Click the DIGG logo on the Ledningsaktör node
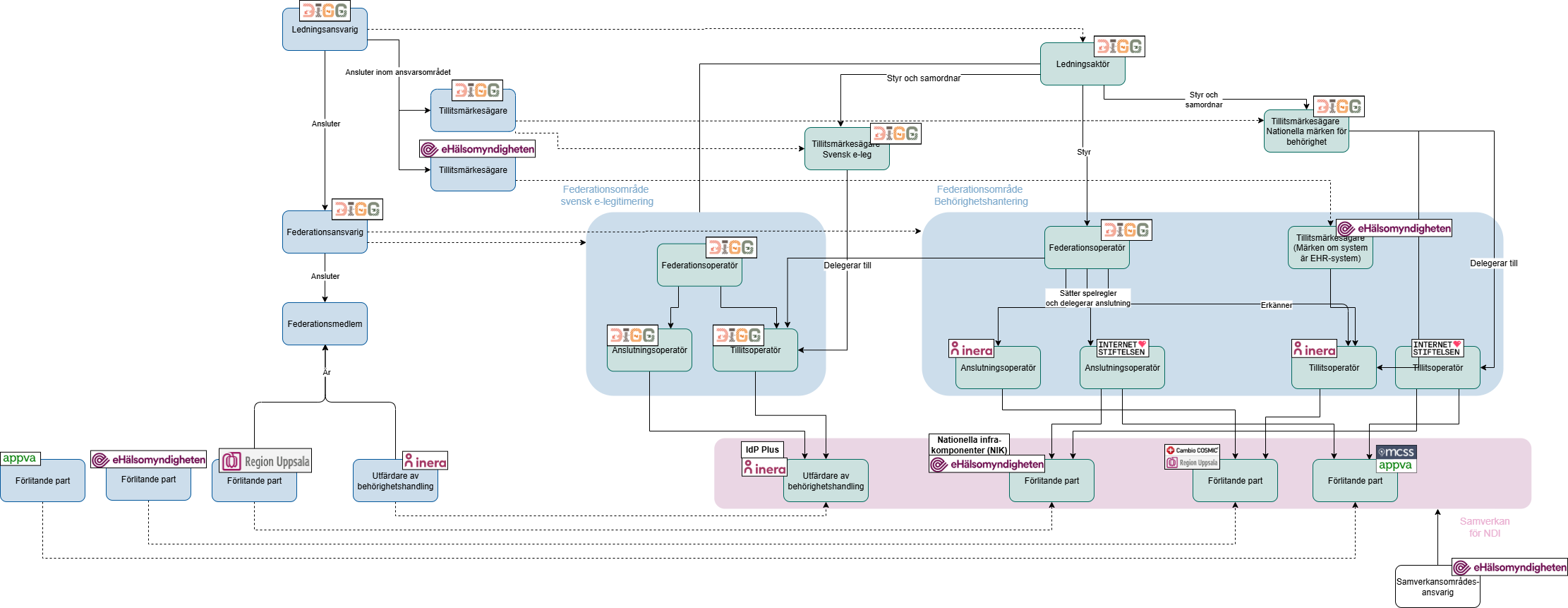 click(x=1119, y=47)
